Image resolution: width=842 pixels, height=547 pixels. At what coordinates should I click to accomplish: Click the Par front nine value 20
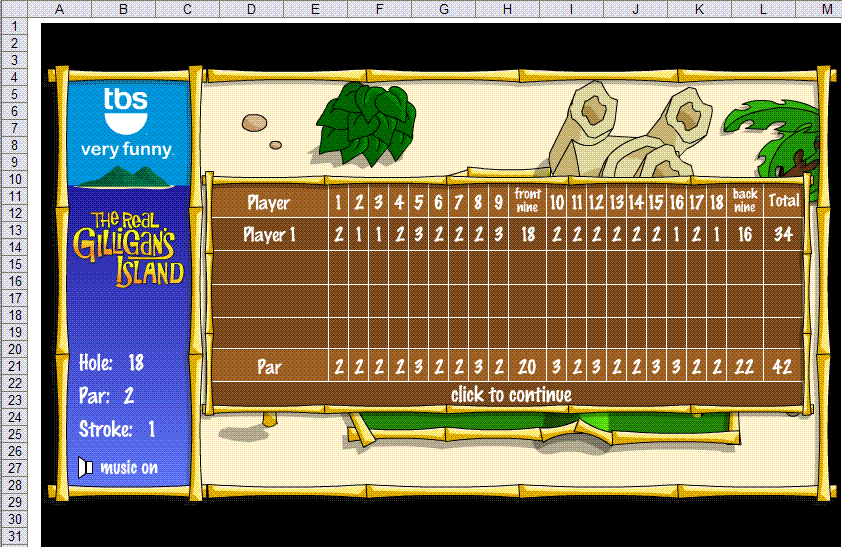click(527, 367)
